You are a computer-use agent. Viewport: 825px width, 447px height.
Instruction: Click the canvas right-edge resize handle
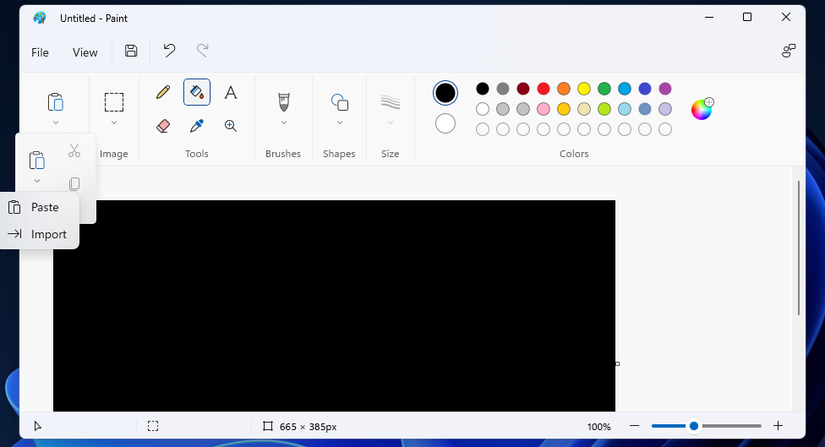click(618, 363)
